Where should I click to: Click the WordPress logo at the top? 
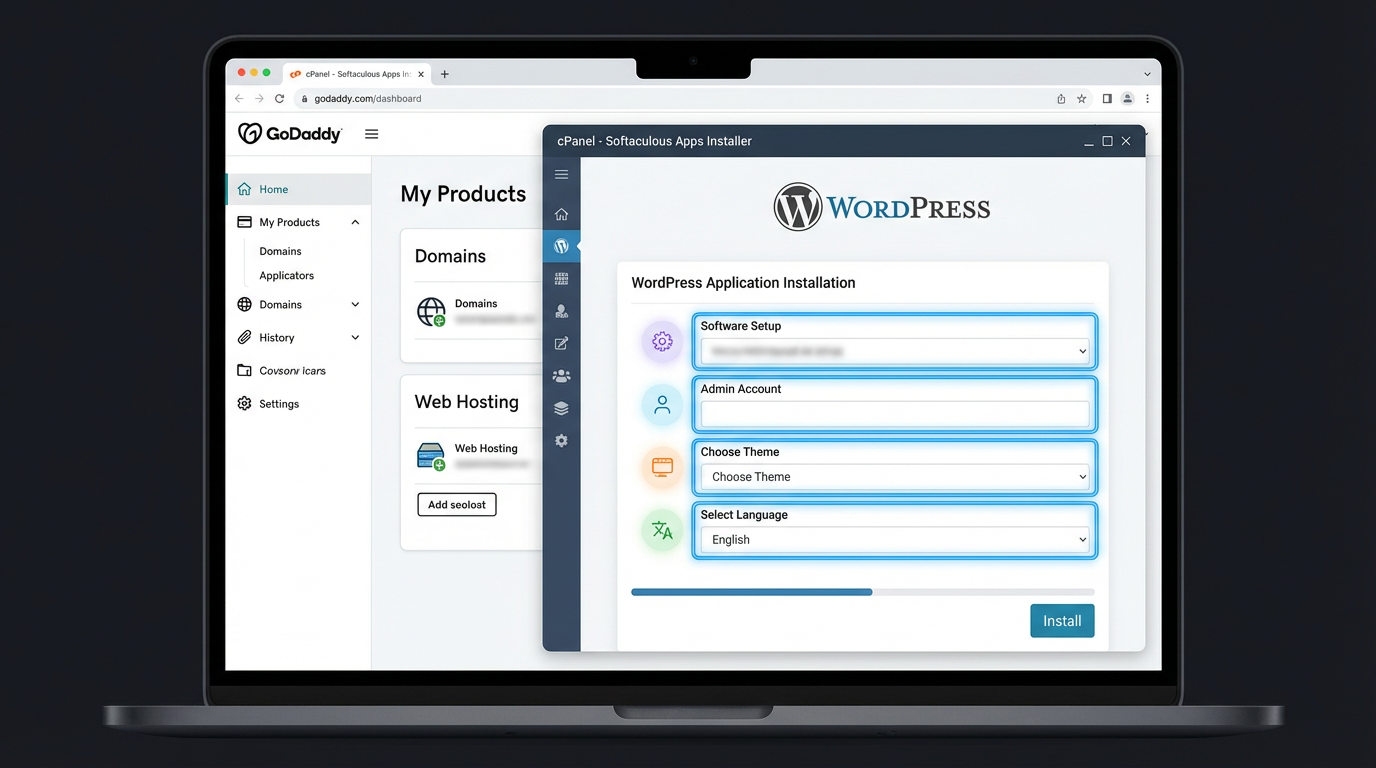881,206
